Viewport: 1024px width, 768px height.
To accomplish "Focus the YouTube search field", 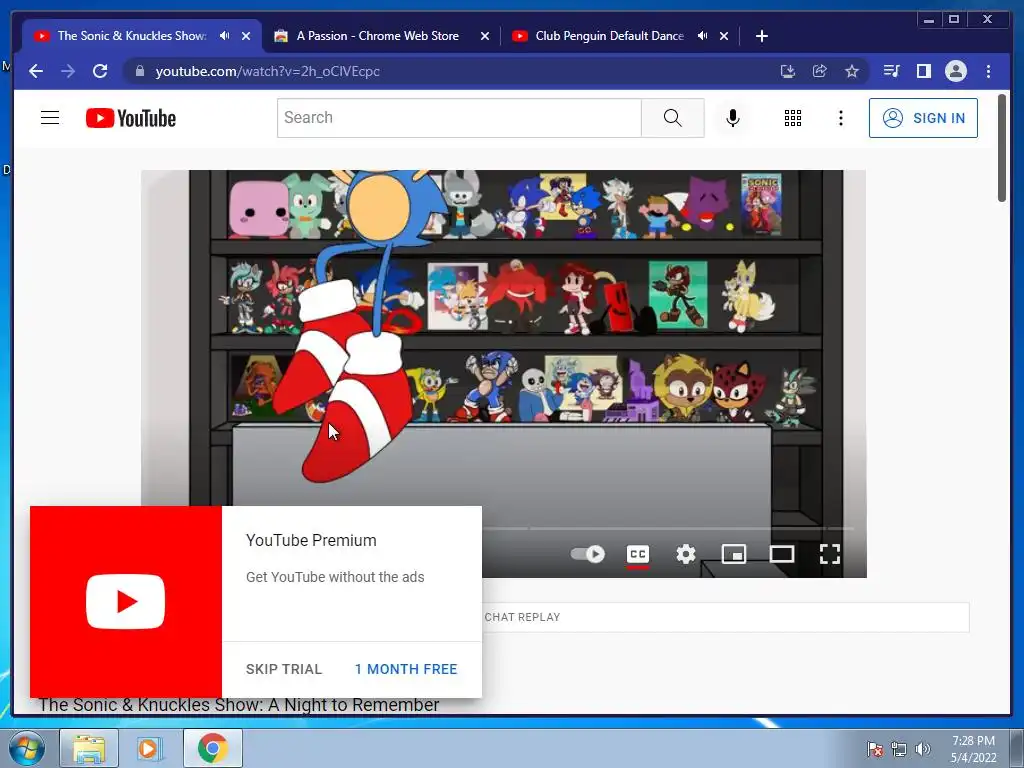I will [x=459, y=118].
